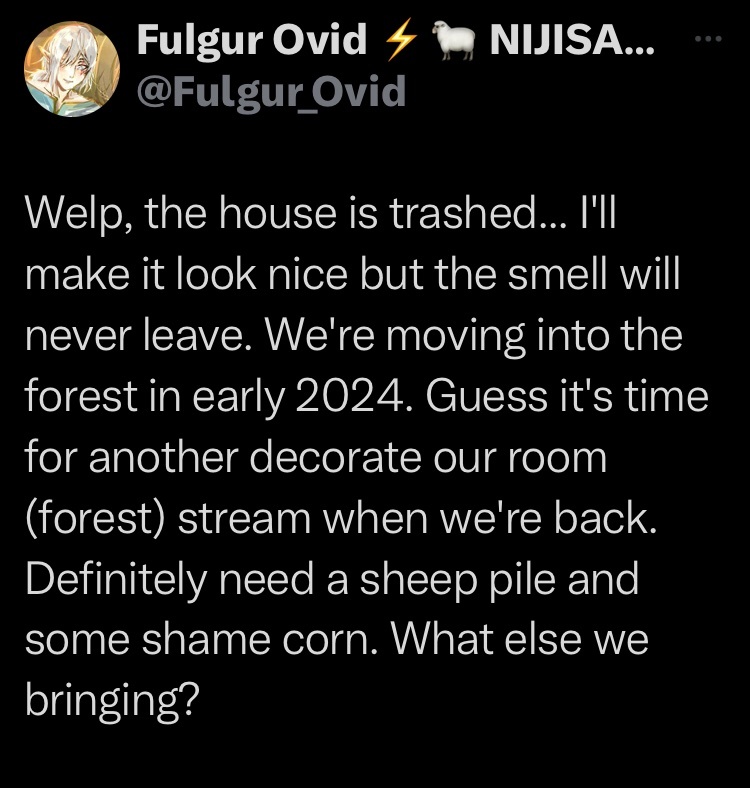Open the @Fulgur_Ovid handle link
This screenshot has width=750, height=788.
tap(271, 91)
